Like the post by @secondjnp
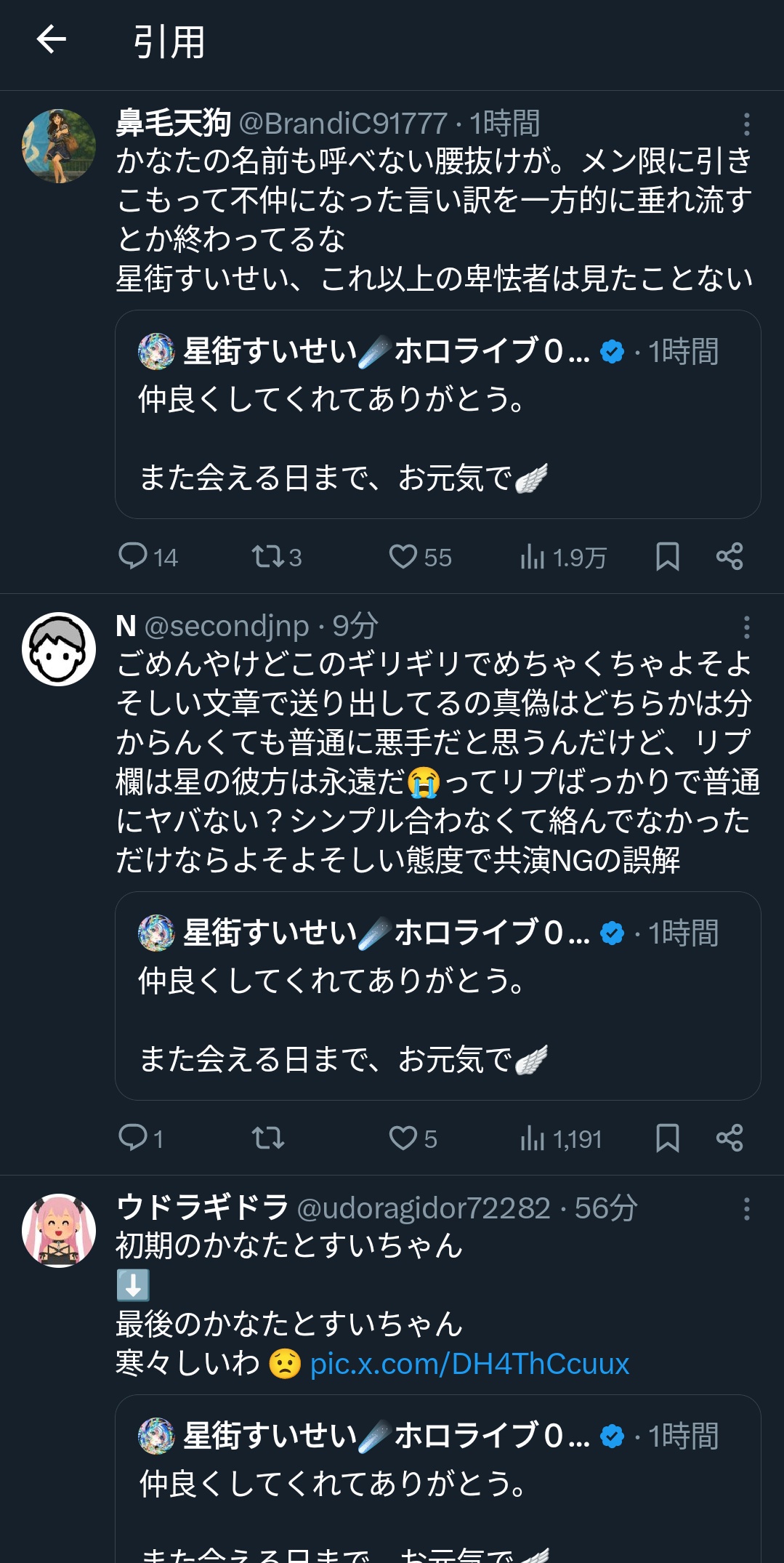This screenshot has height=1563, width=784. tap(403, 1138)
